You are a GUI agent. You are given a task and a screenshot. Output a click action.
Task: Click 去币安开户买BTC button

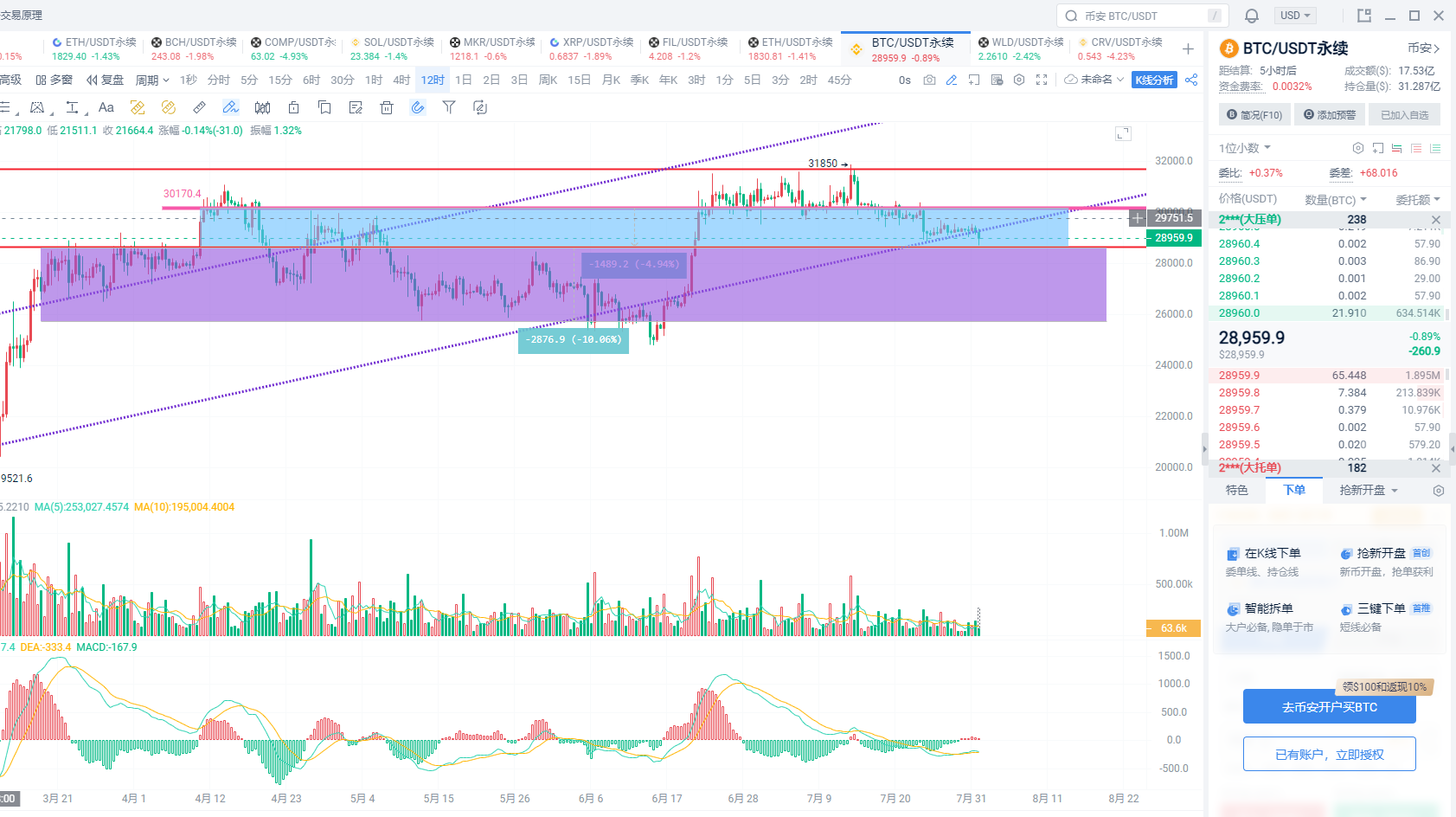(1330, 707)
